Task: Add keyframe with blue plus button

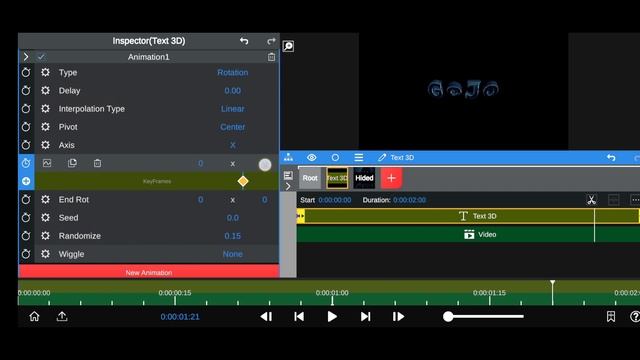Action: tap(26, 181)
